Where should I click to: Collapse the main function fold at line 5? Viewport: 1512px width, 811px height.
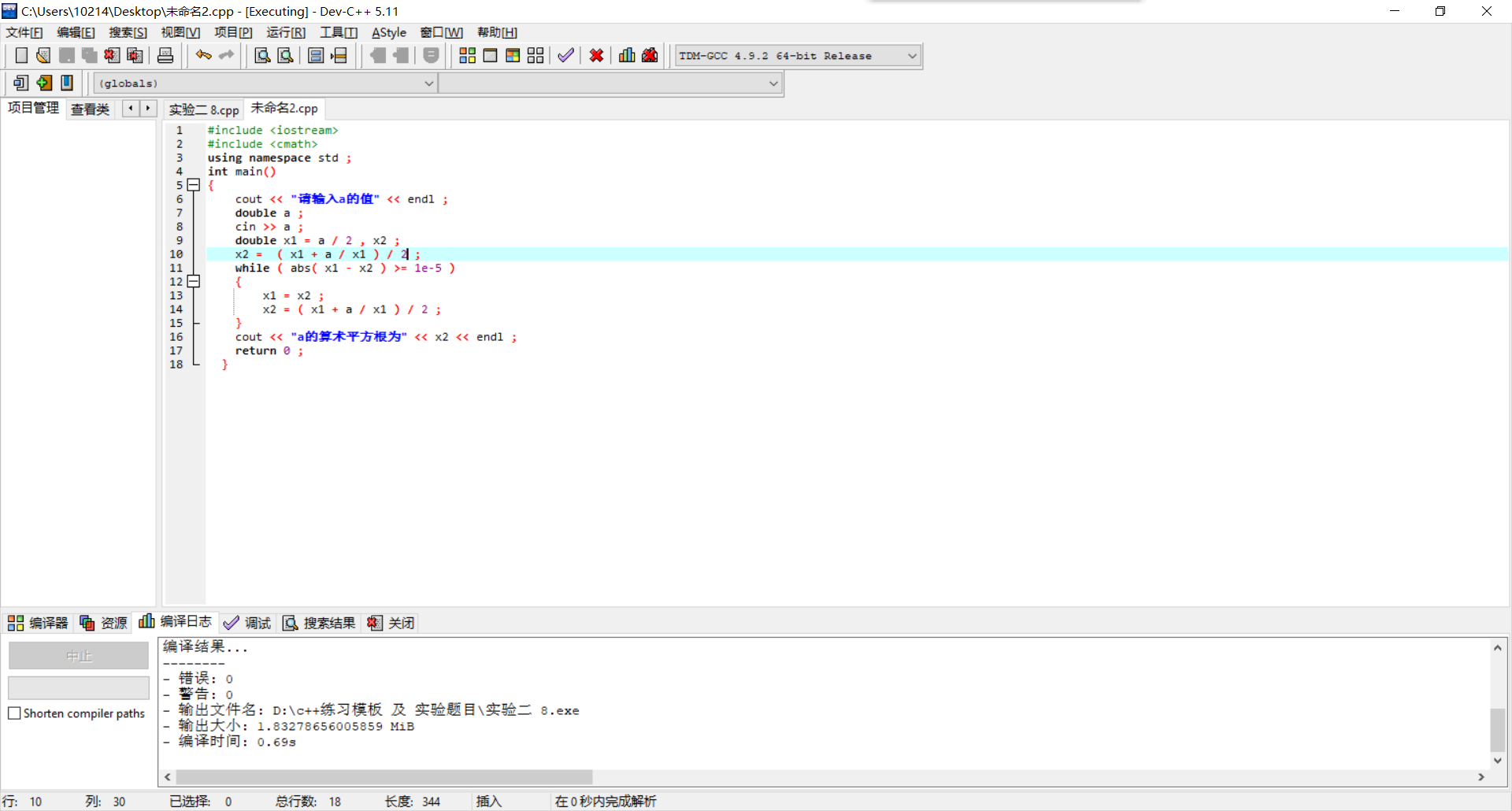click(x=194, y=185)
